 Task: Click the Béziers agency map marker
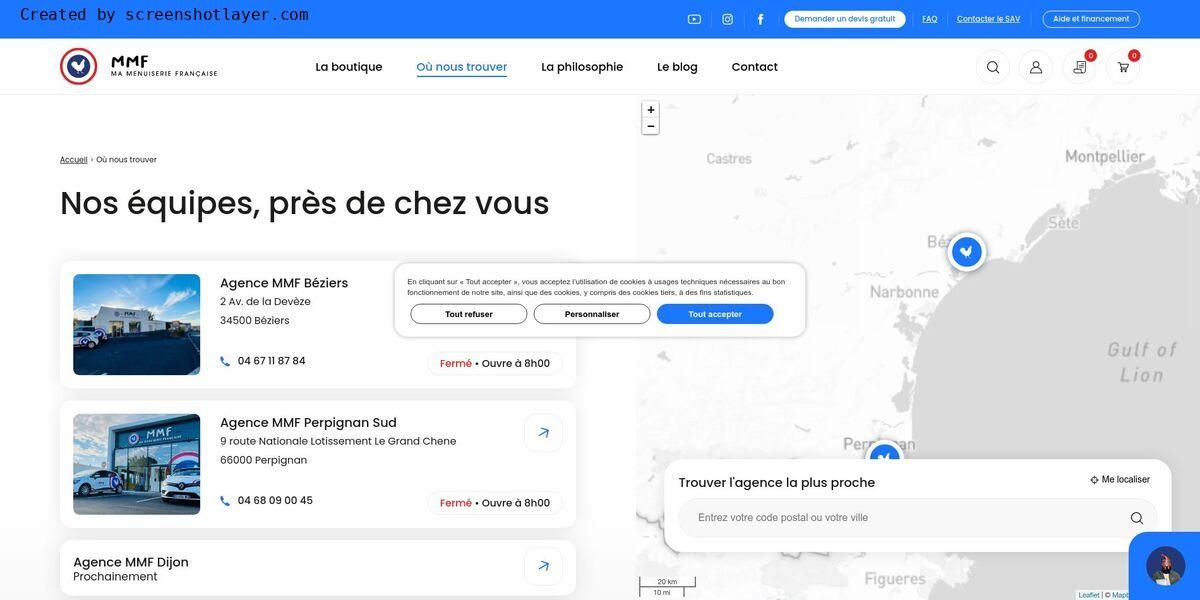click(x=966, y=251)
